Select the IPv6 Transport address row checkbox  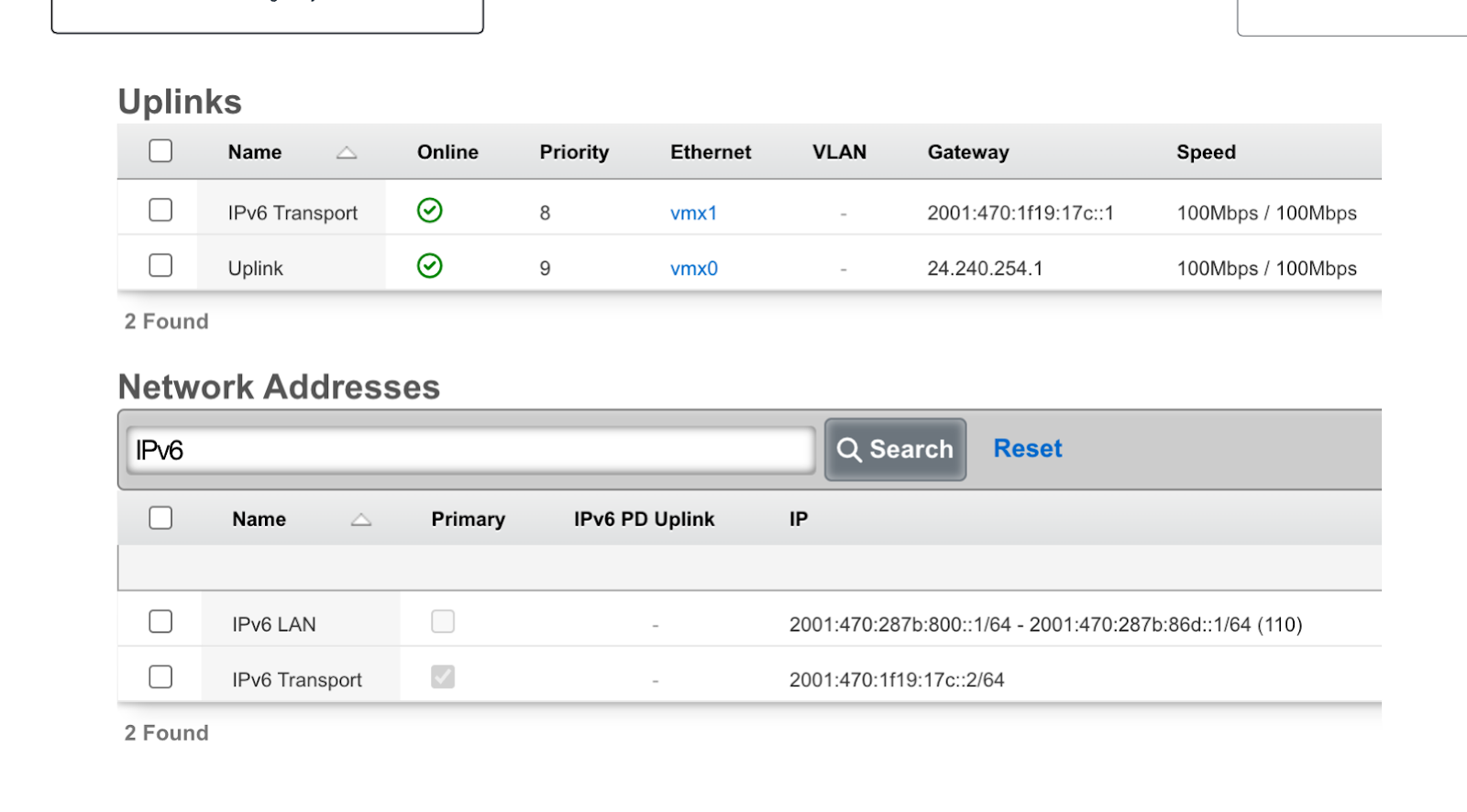click(160, 676)
